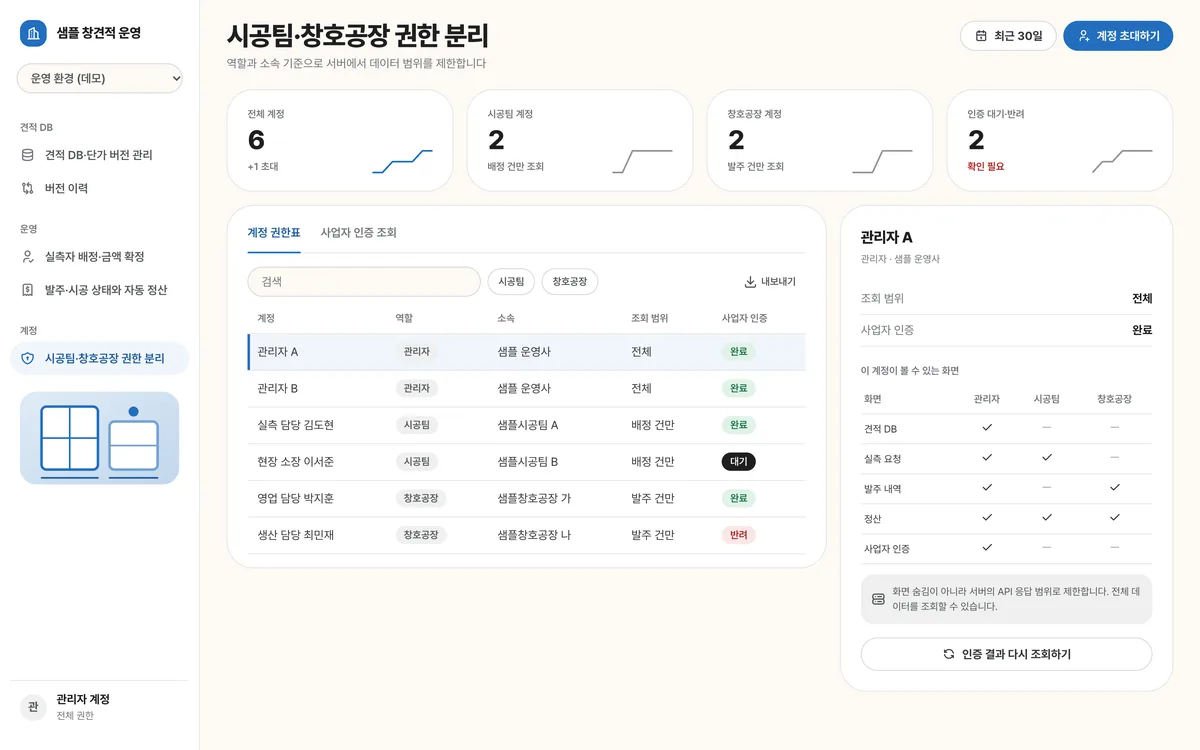Click the 실측 요청 row in the permission matrix
The image size is (1200, 750).
point(1006,458)
